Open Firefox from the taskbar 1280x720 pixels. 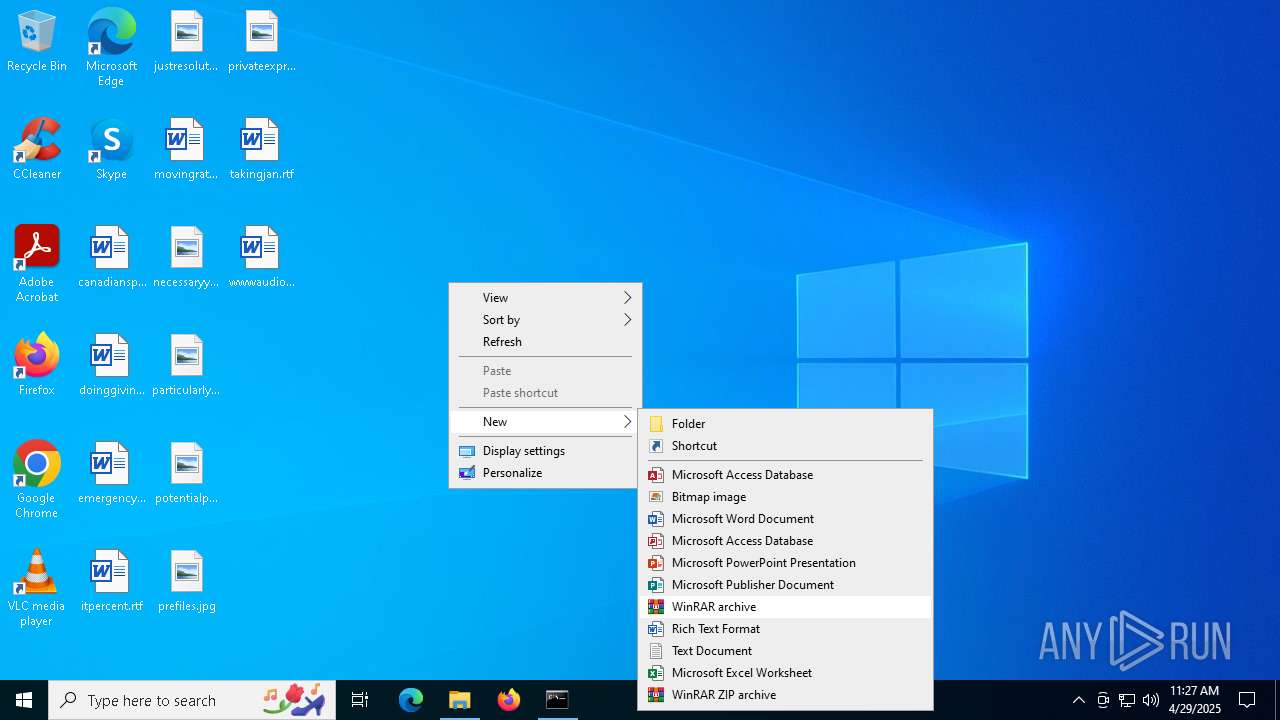click(509, 700)
